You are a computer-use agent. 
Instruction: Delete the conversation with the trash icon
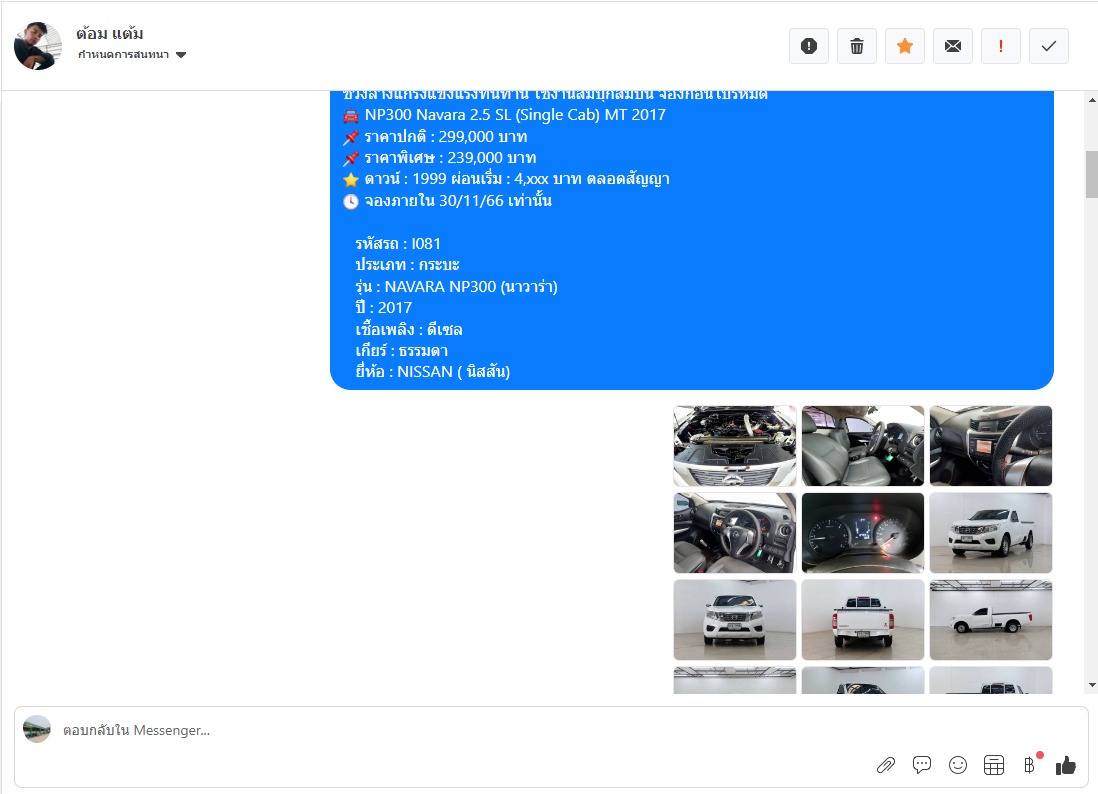coord(856,46)
